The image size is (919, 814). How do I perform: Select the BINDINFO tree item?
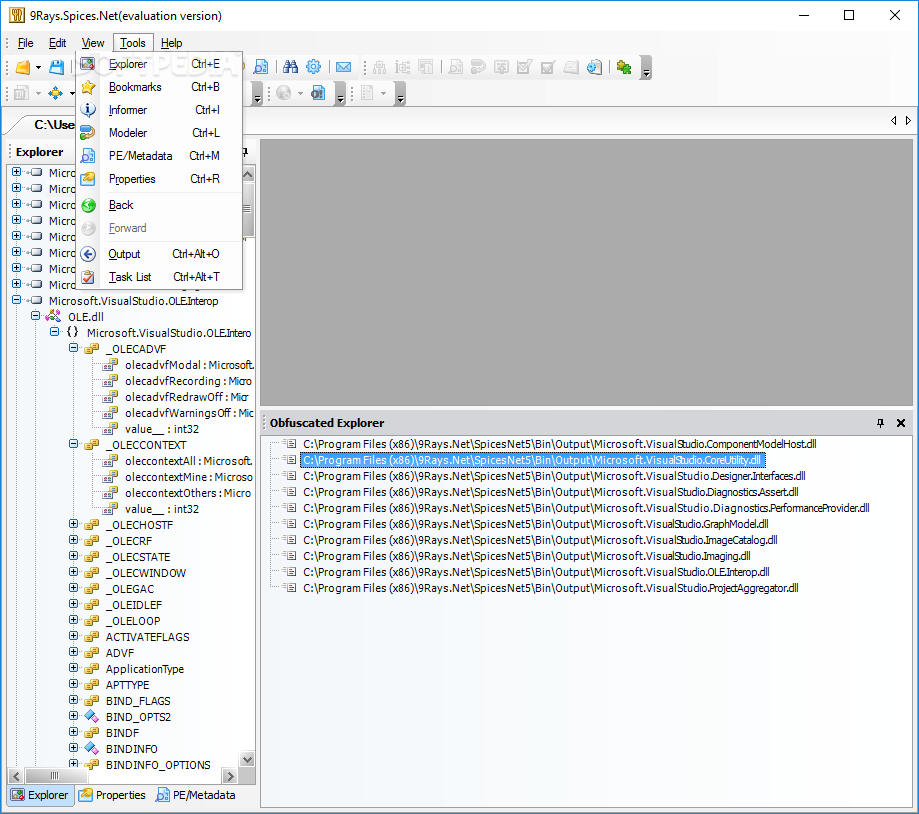coord(132,749)
